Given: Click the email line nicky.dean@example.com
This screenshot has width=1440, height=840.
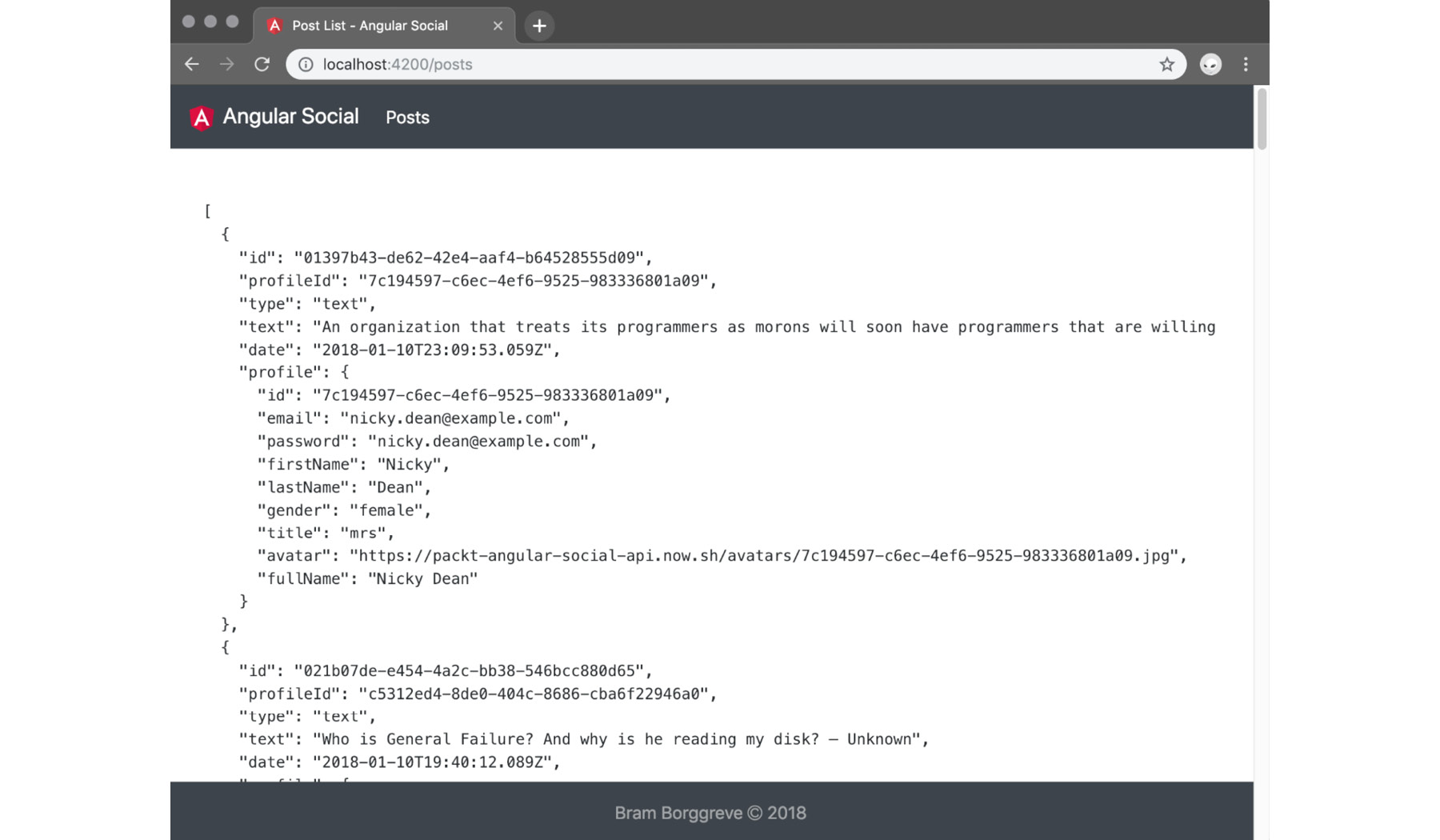Looking at the screenshot, I should pyautogui.click(x=413, y=418).
